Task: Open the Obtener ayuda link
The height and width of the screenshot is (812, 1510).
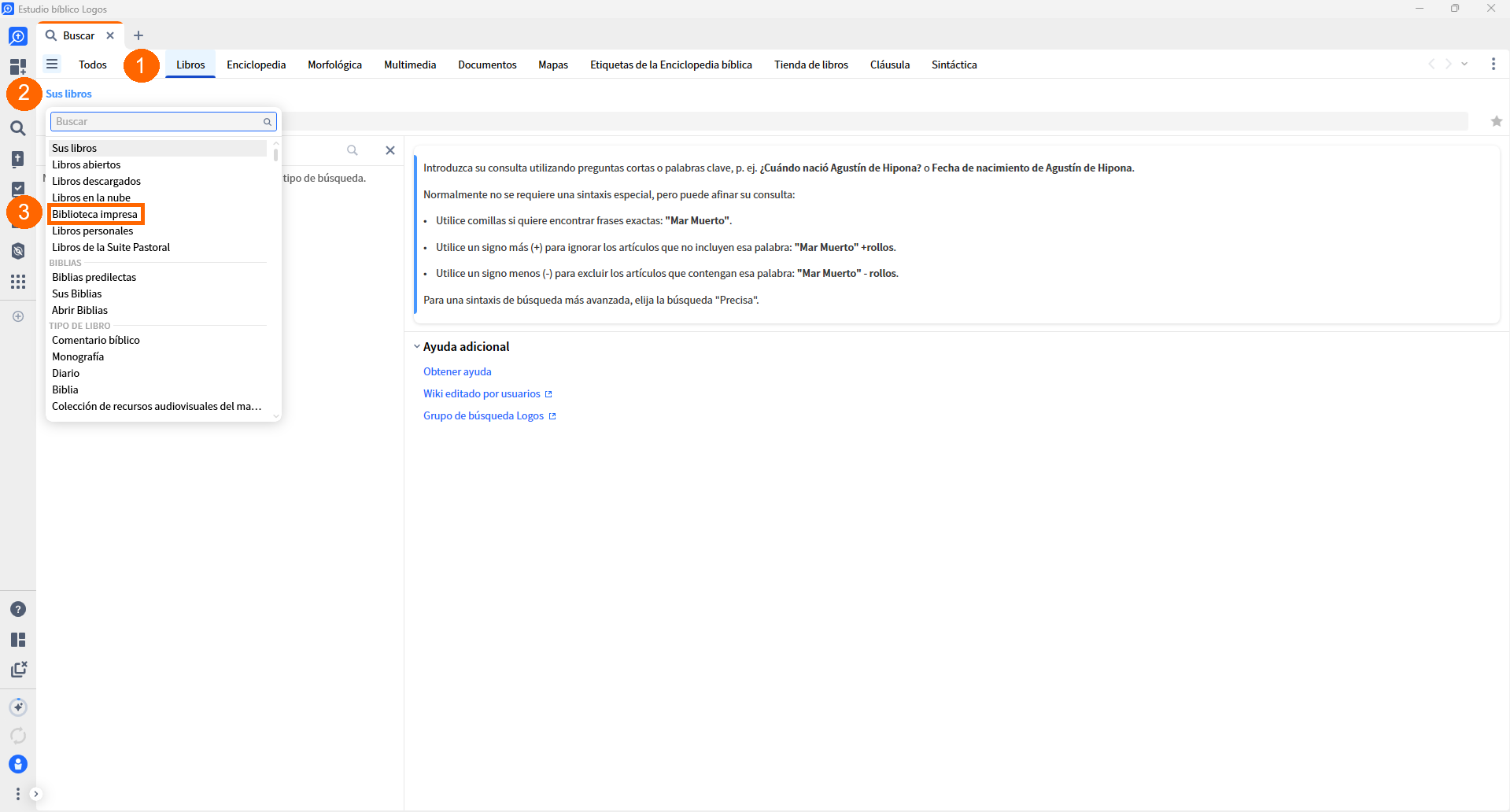Action: pyautogui.click(x=457, y=371)
